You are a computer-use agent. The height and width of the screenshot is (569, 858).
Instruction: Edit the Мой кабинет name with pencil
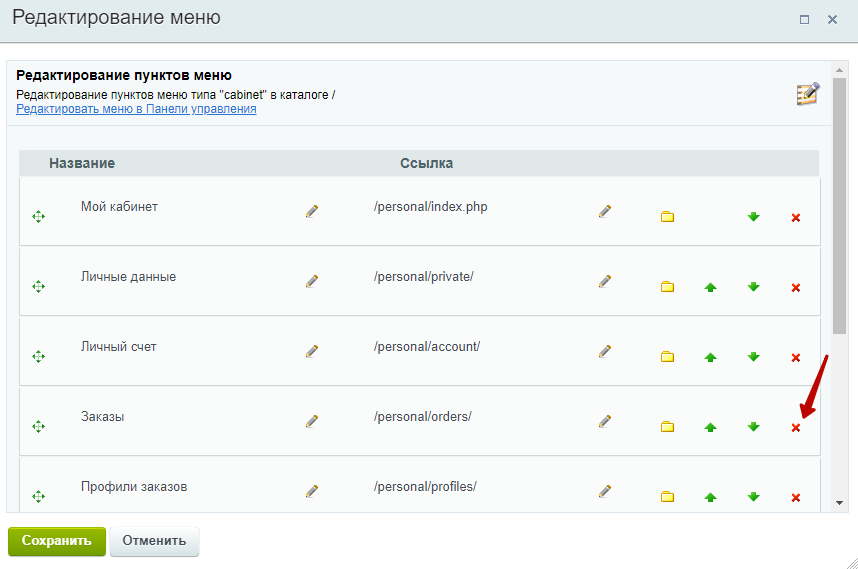coord(312,211)
